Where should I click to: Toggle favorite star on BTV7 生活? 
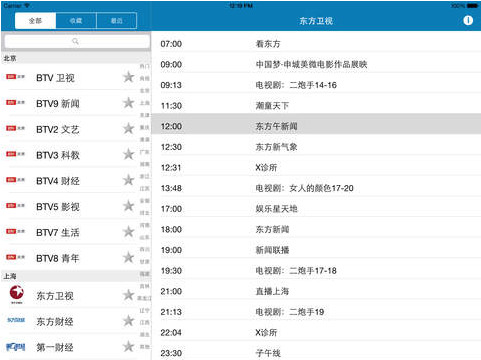pos(129,232)
